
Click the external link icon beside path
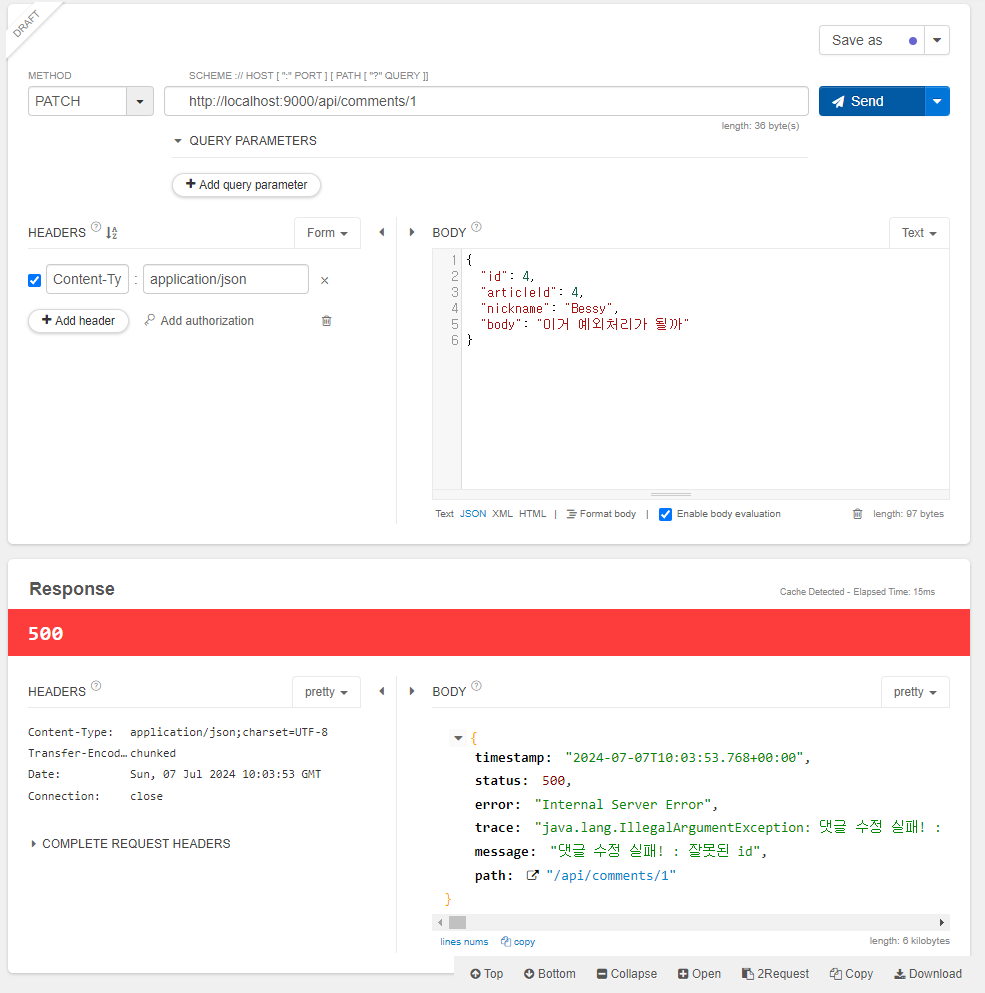pos(533,875)
